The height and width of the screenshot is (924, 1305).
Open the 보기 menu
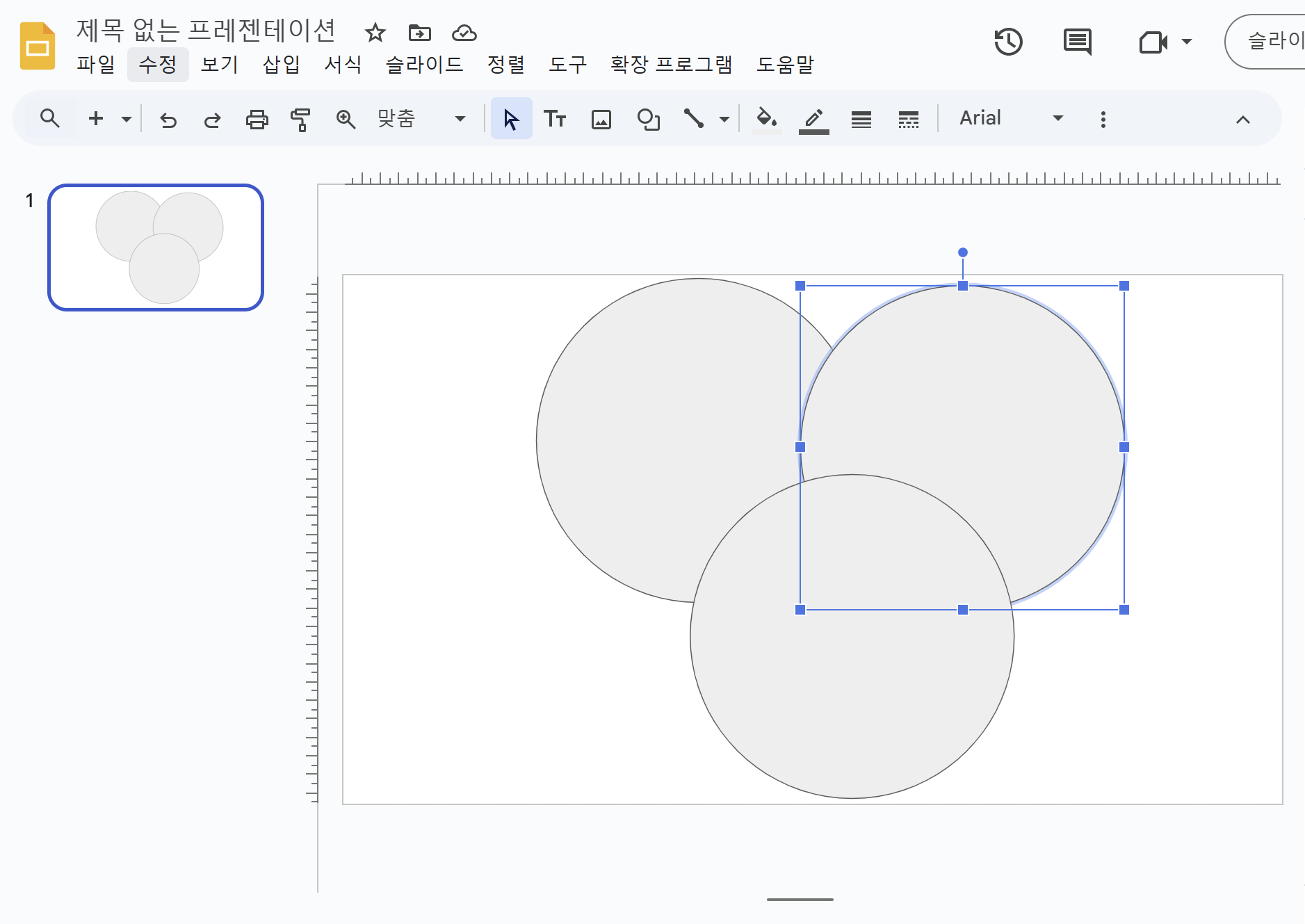220,65
